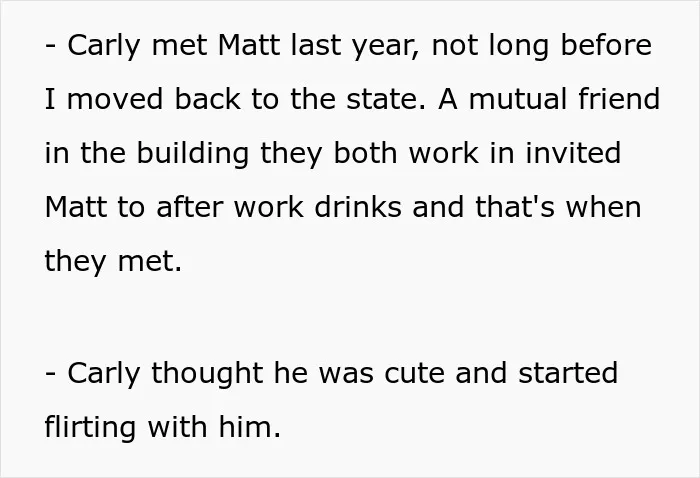Click the word "long" in the first line

[519, 46]
